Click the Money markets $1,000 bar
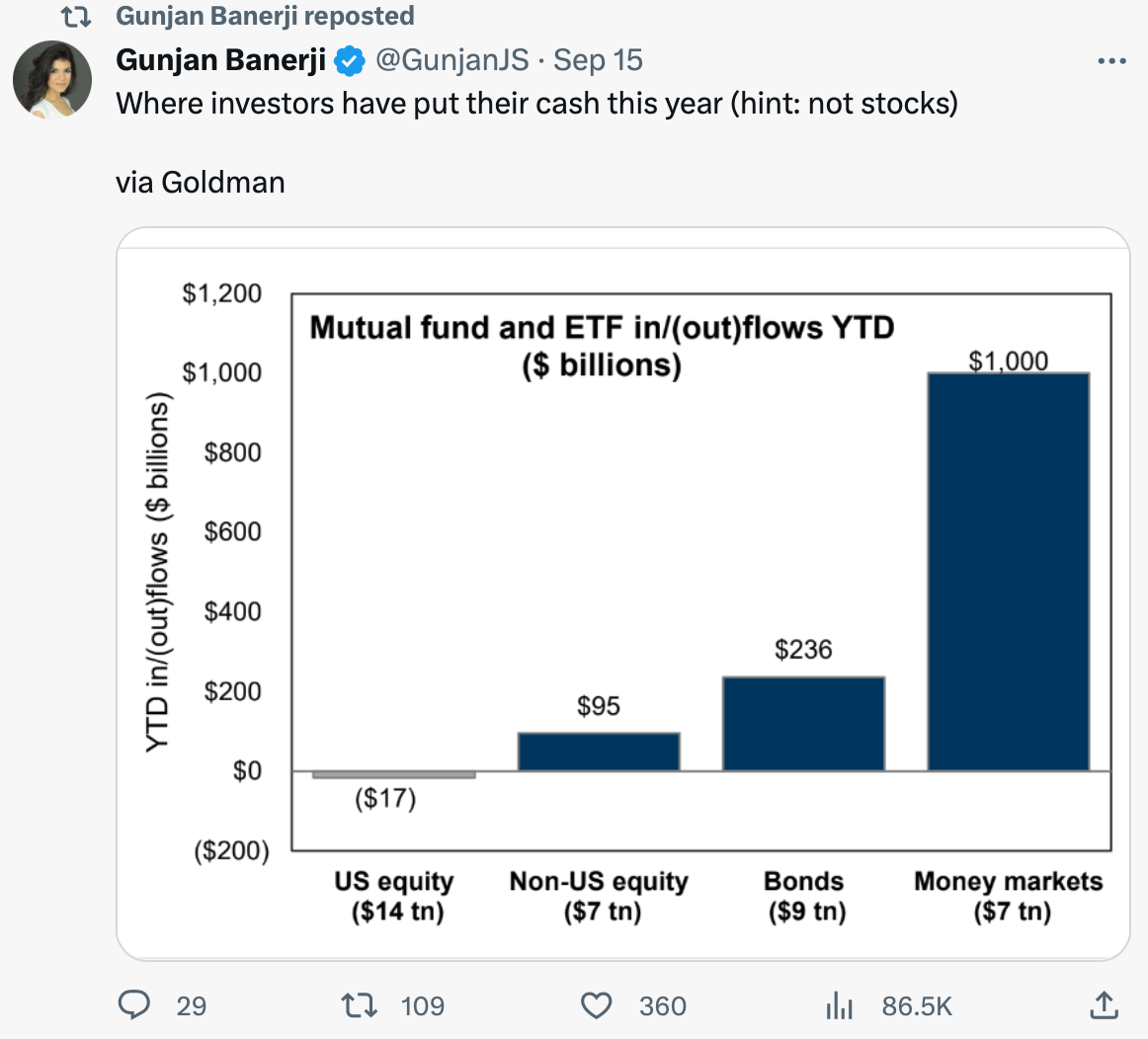This screenshot has width=1148, height=1039. click(1008, 573)
